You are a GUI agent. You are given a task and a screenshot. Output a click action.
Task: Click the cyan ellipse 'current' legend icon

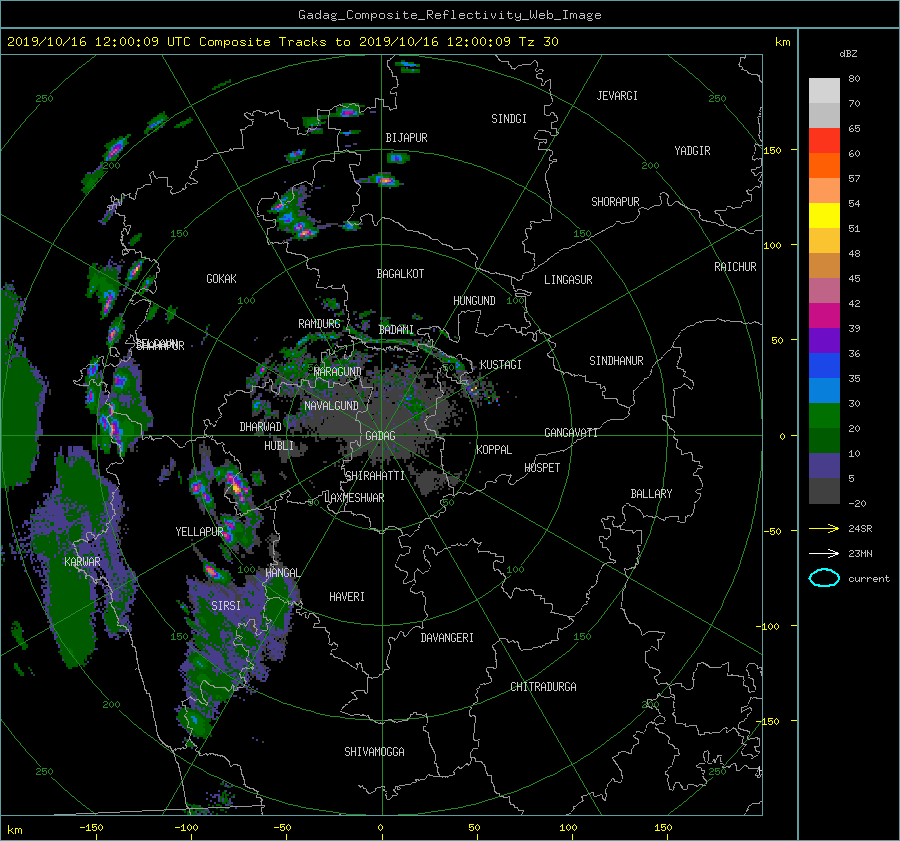click(x=824, y=578)
